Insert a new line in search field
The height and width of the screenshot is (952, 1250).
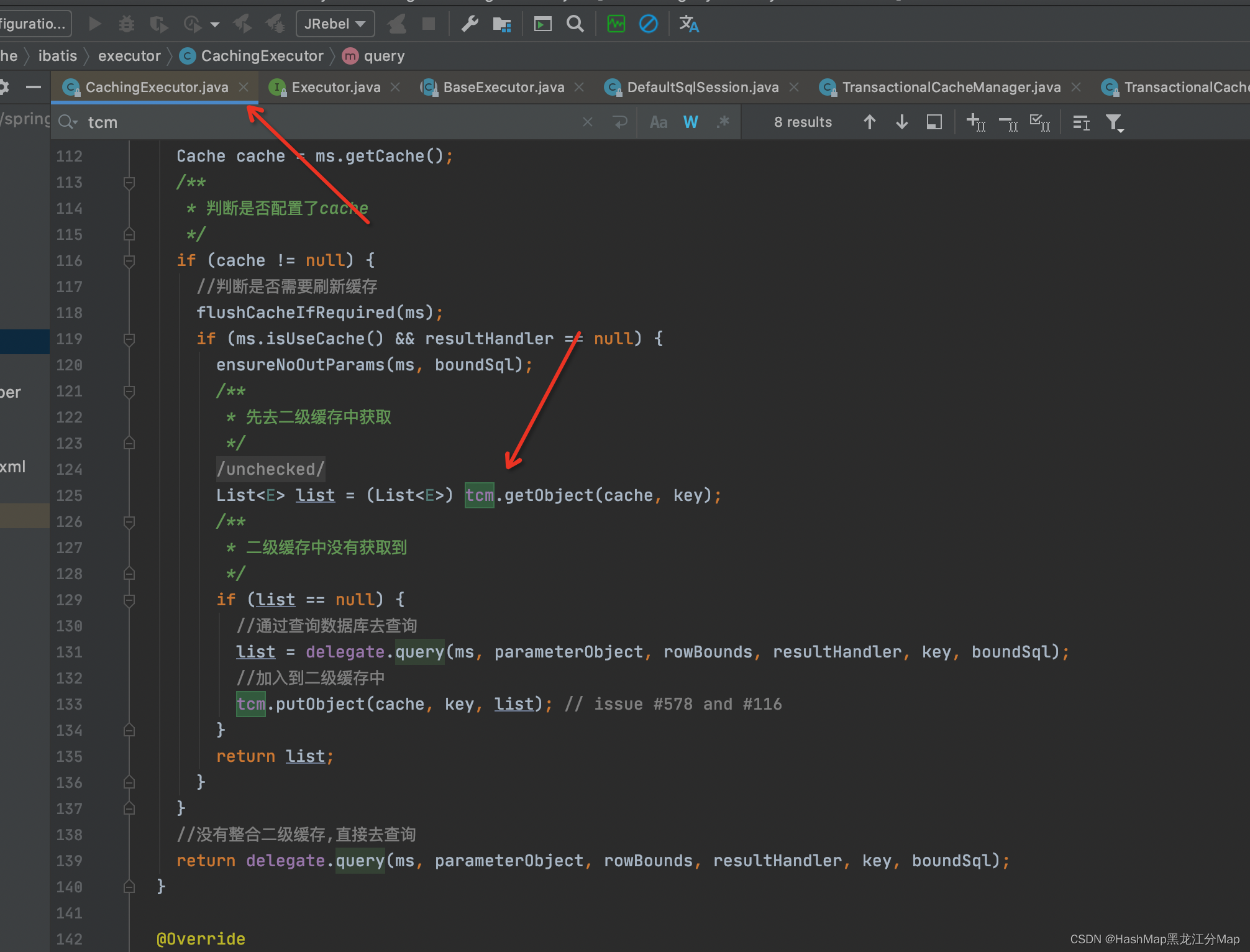620,122
